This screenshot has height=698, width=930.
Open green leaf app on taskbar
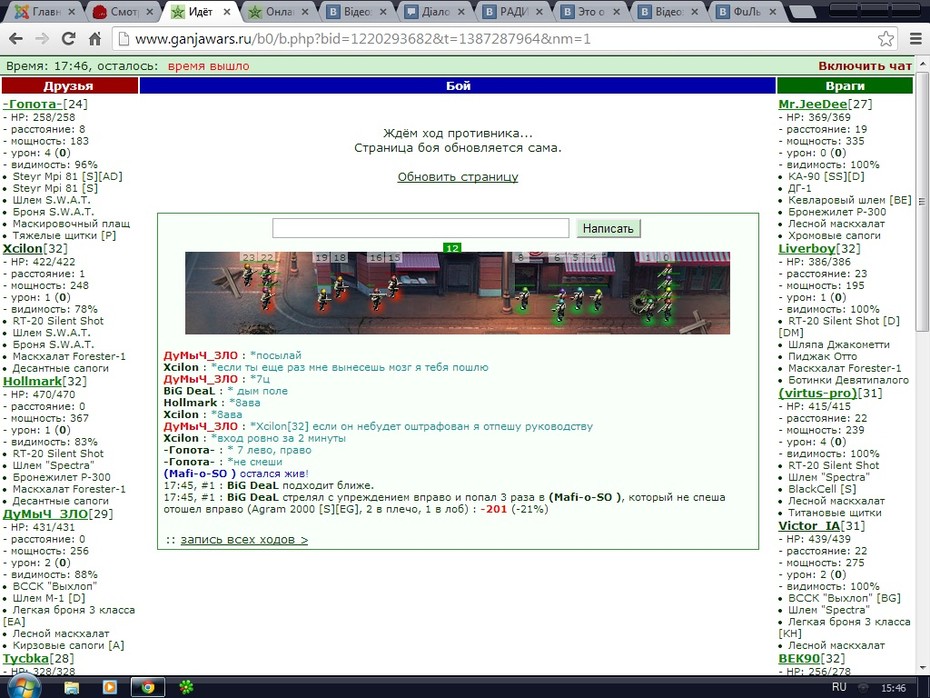pos(186,687)
